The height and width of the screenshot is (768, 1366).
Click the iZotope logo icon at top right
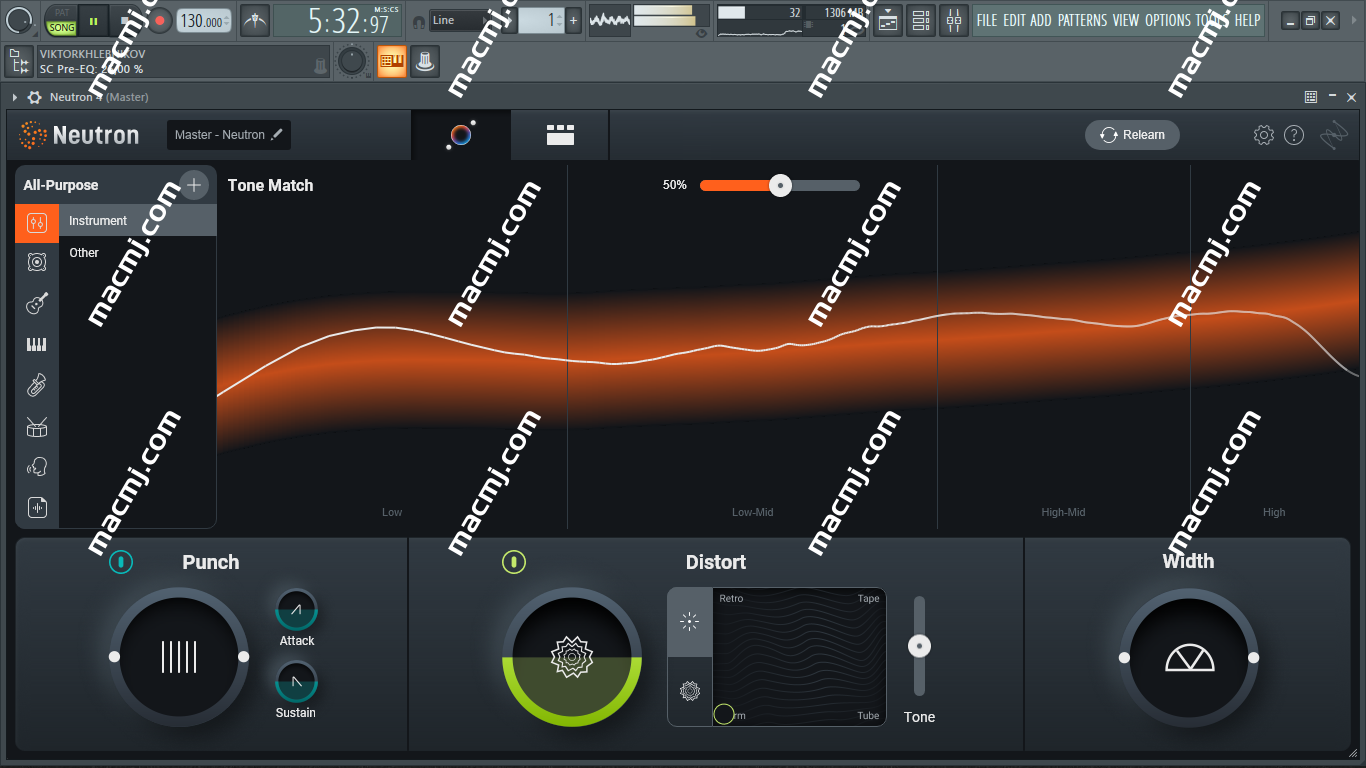click(x=1334, y=135)
